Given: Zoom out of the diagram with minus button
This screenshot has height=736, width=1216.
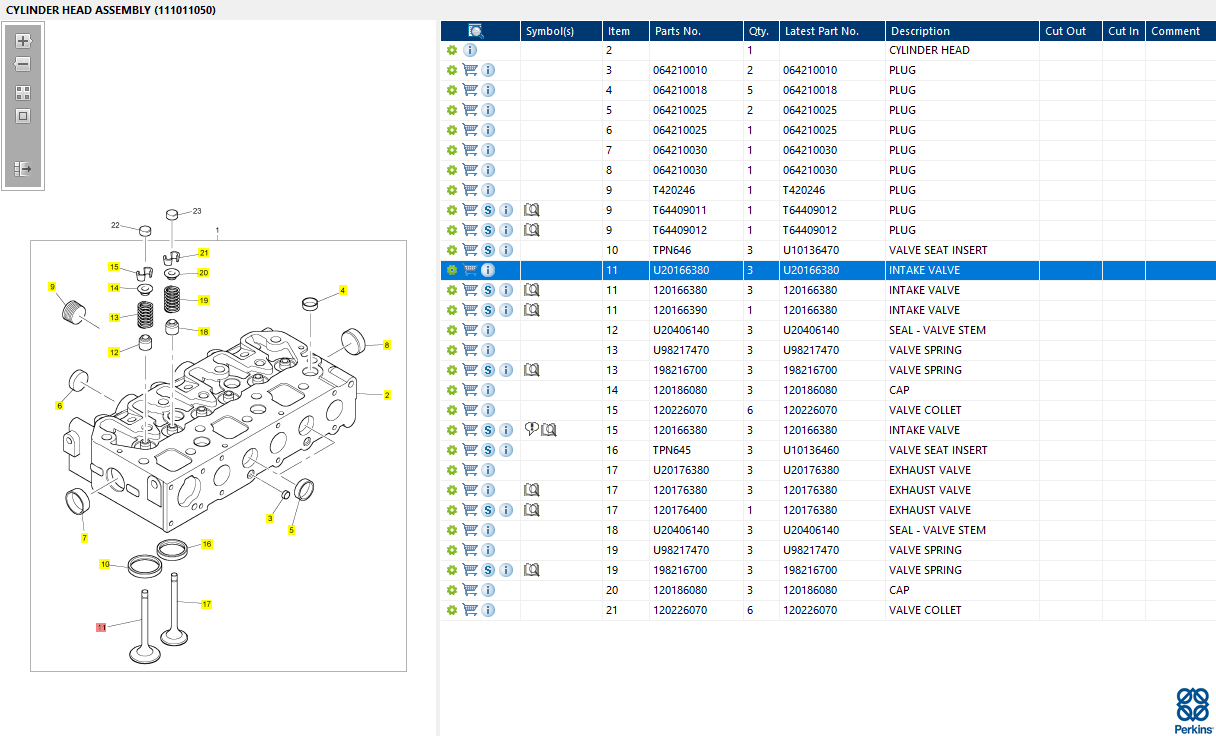Looking at the screenshot, I should [23, 64].
